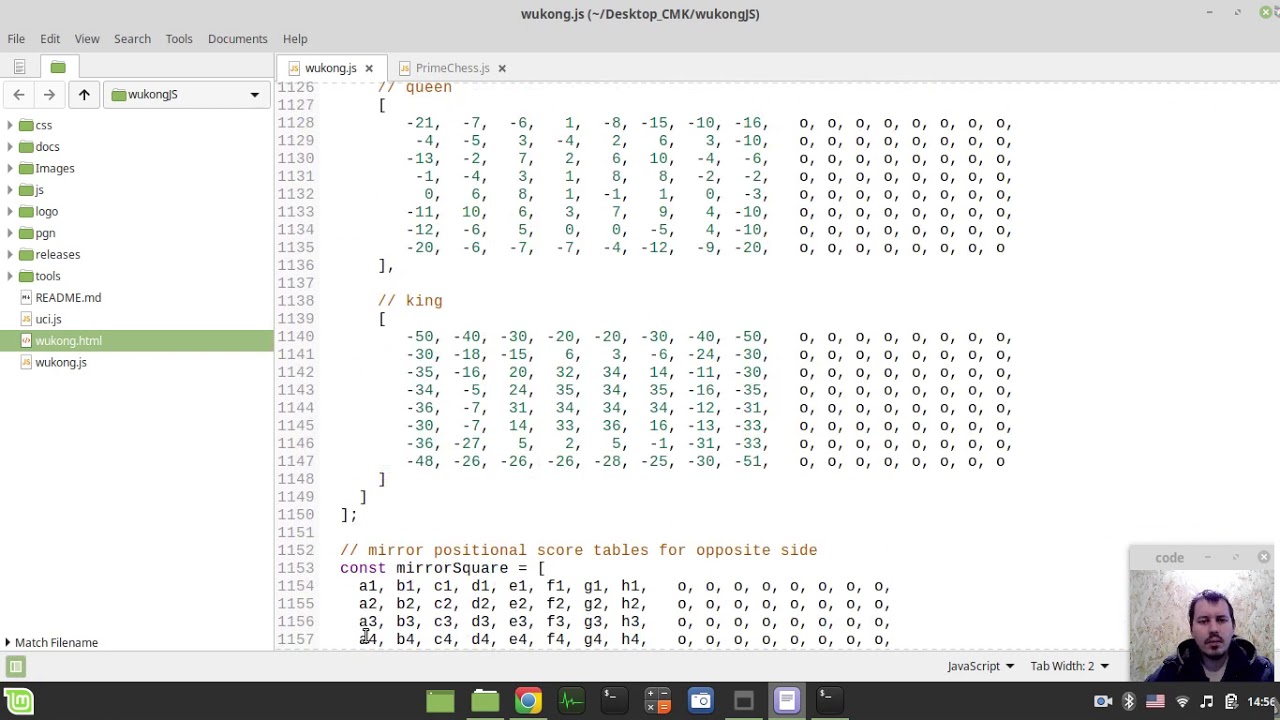The width and height of the screenshot is (1280, 720).
Task: Select uci.js in the file browser
Action: tap(48, 319)
